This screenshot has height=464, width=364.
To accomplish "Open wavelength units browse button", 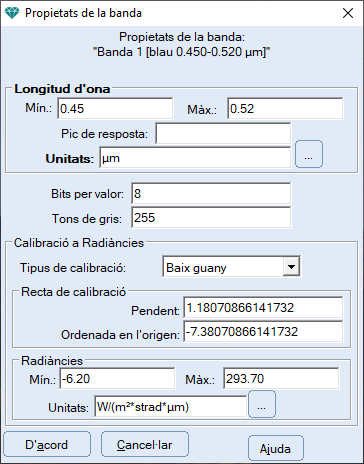I will click(309, 154).
